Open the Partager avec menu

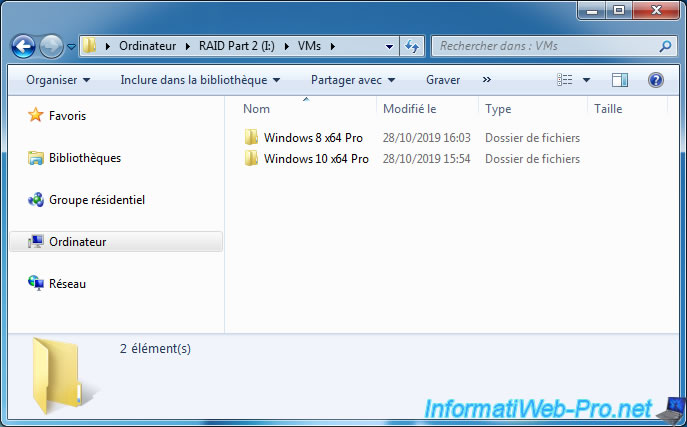[x=353, y=79]
